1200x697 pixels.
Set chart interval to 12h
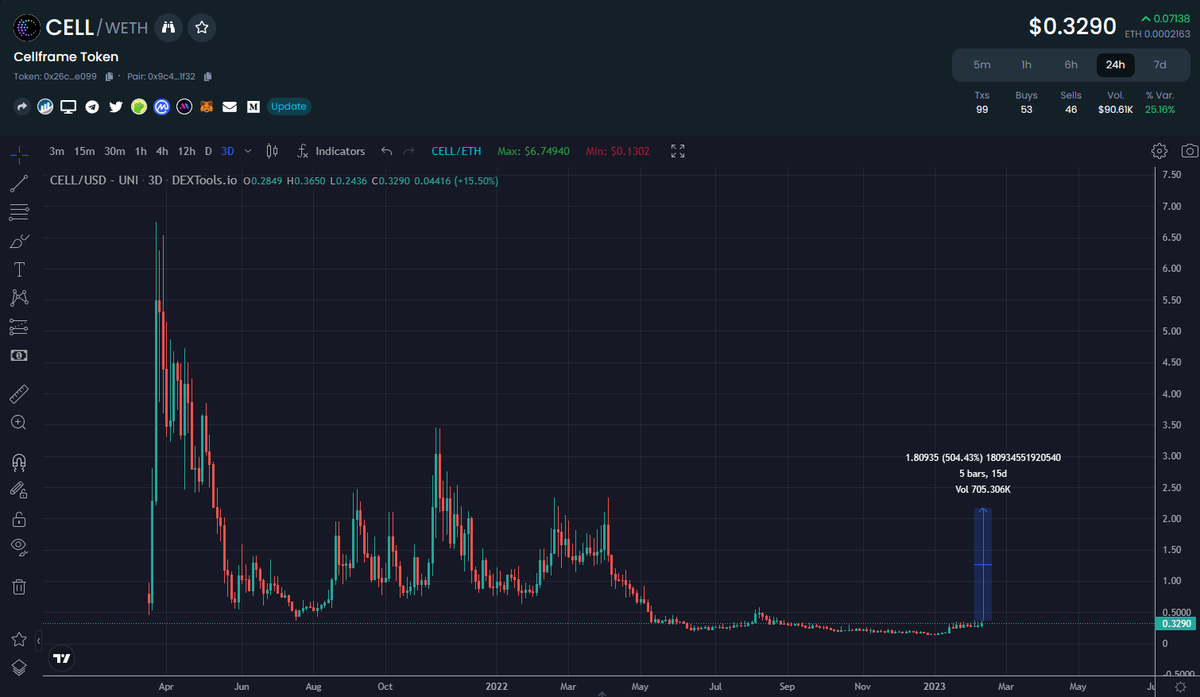pos(186,151)
